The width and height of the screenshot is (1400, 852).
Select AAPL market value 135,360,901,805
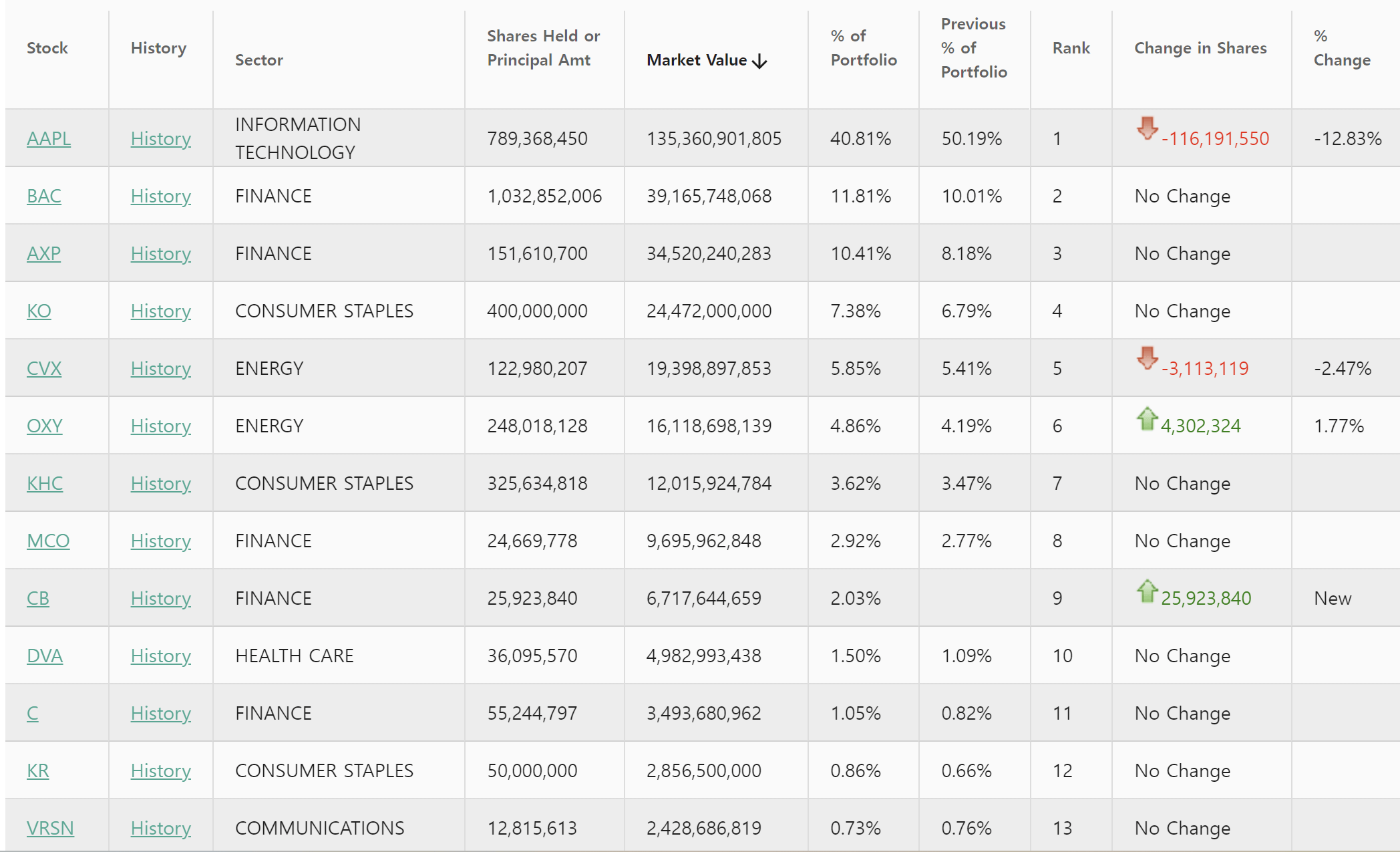(x=714, y=138)
